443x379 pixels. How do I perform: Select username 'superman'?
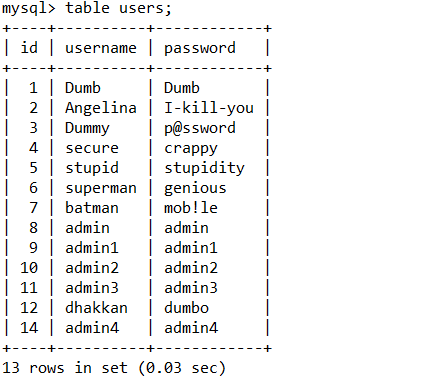click(x=101, y=188)
